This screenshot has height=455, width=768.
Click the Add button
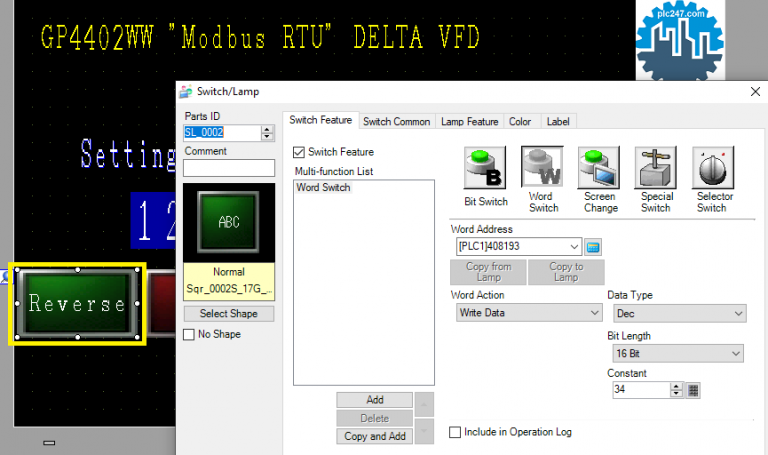click(375, 400)
